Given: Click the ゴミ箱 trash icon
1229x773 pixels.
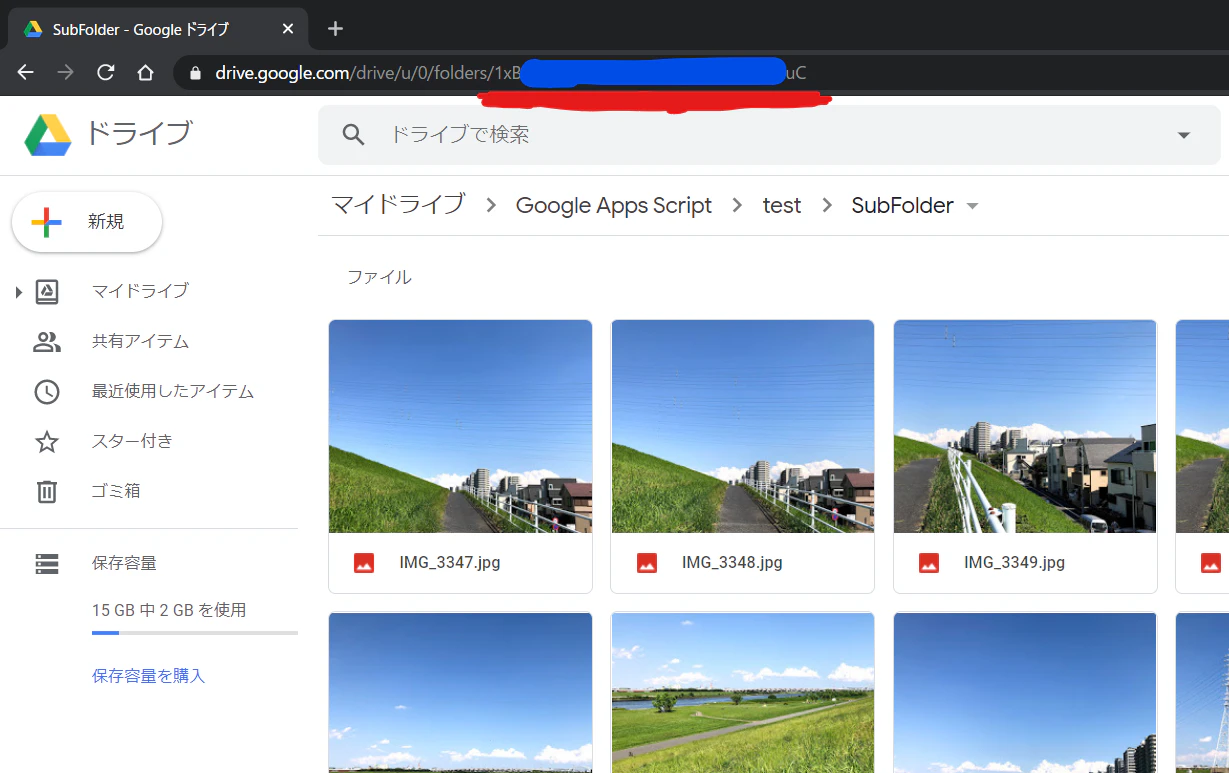Looking at the screenshot, I should tap(47, 491).
